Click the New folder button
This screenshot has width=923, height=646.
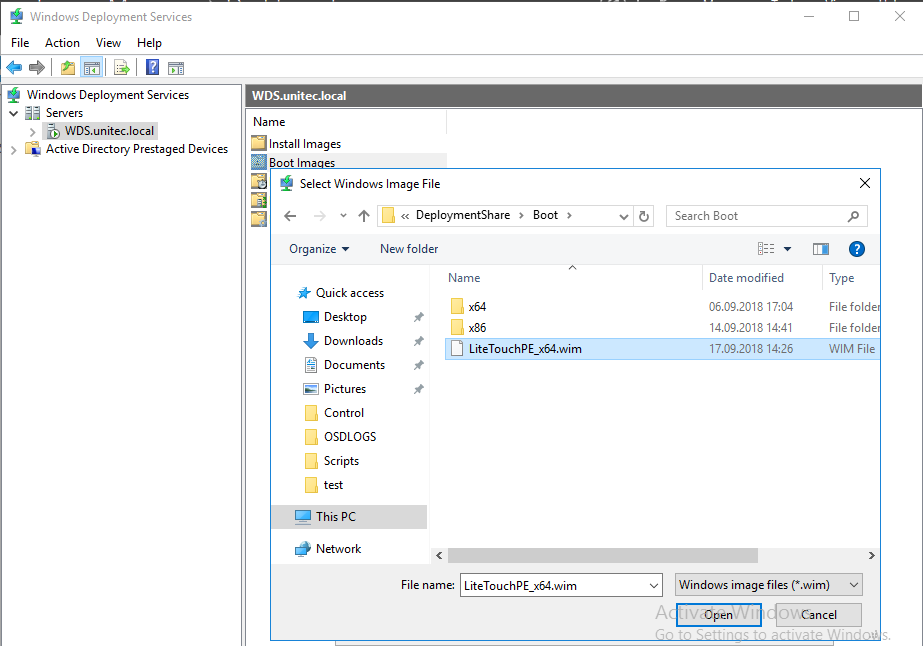coord(409,249)
